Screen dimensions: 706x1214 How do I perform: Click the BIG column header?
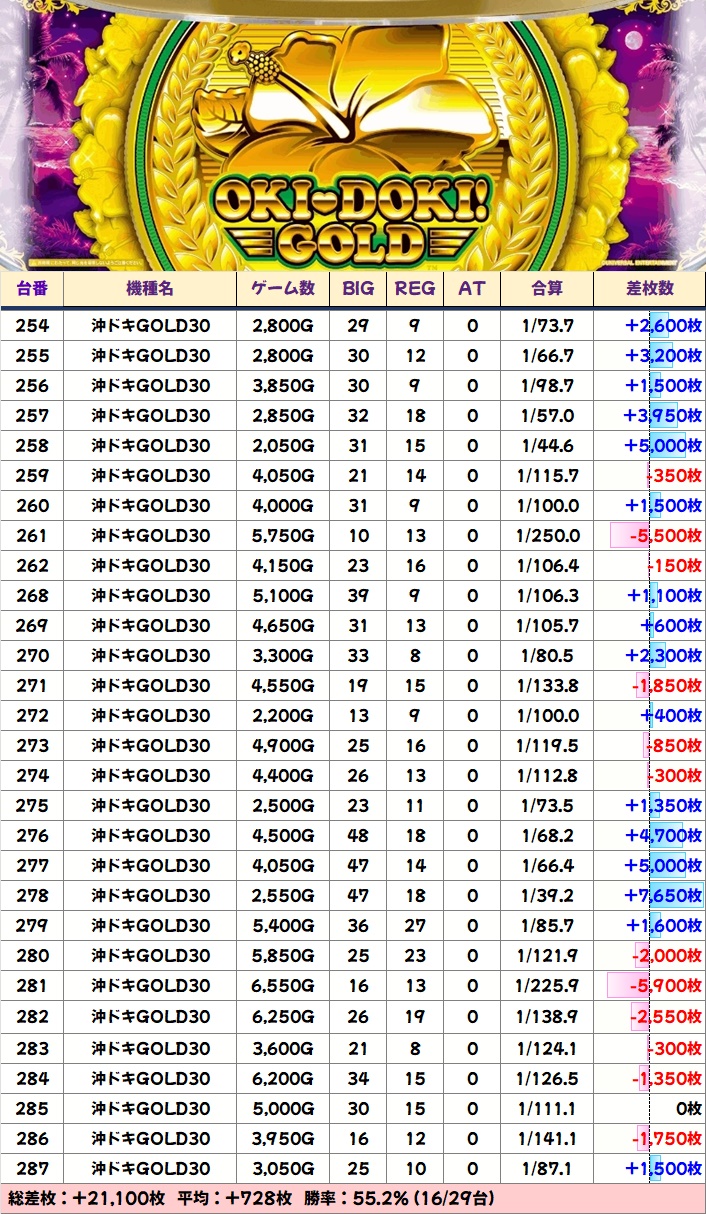358,289
